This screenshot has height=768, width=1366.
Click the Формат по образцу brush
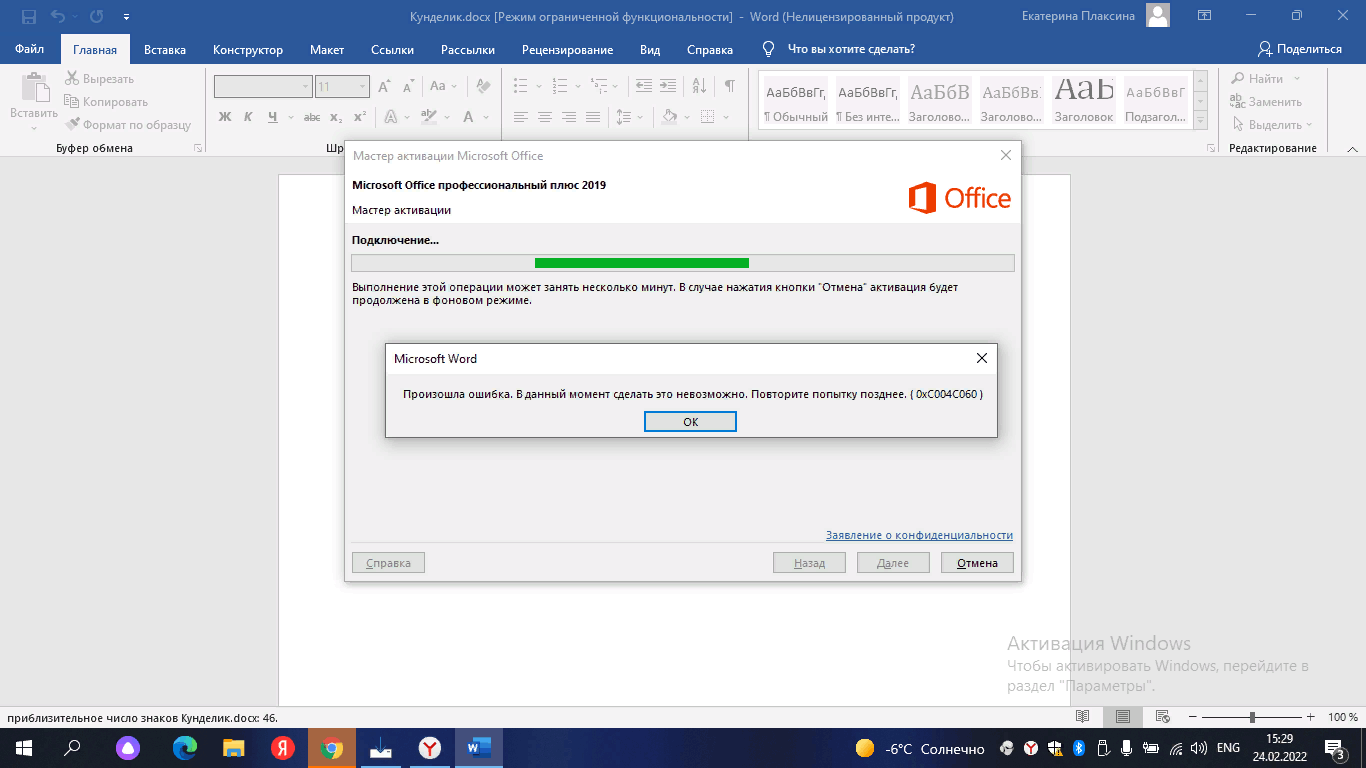click(x=128, y=125)
